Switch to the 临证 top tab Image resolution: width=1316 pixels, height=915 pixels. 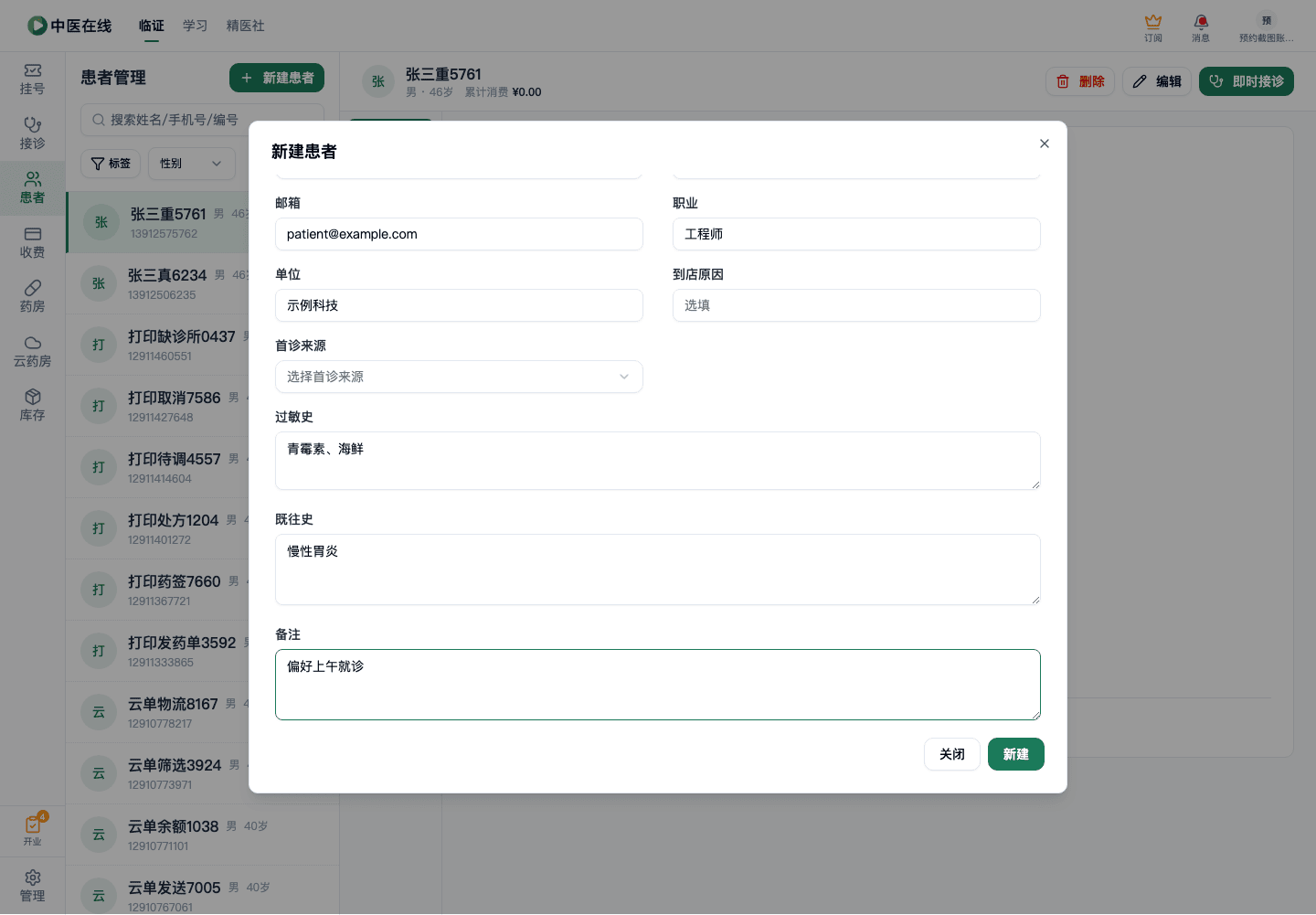point(152,26)
